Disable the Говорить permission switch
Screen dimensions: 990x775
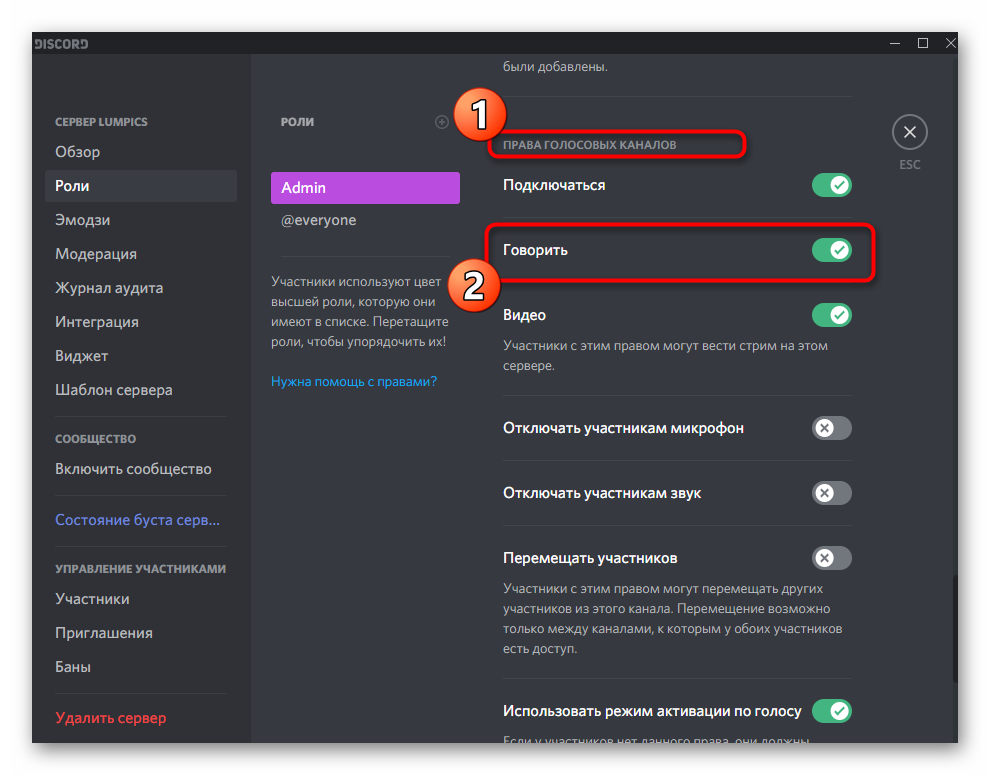pyautogui.click(x=831, y=250)
